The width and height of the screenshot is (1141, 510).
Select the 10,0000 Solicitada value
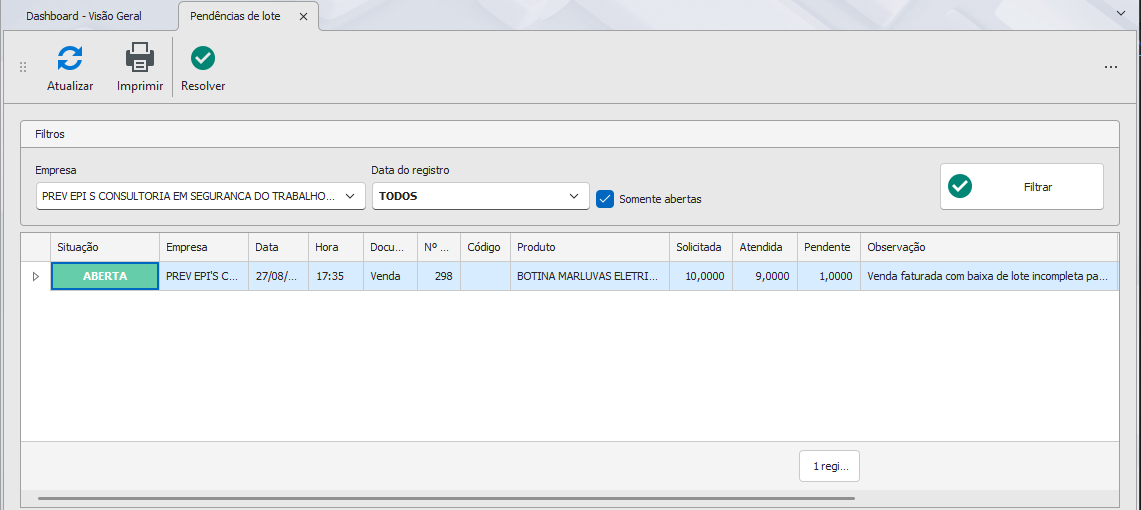[x=701, y=276]
